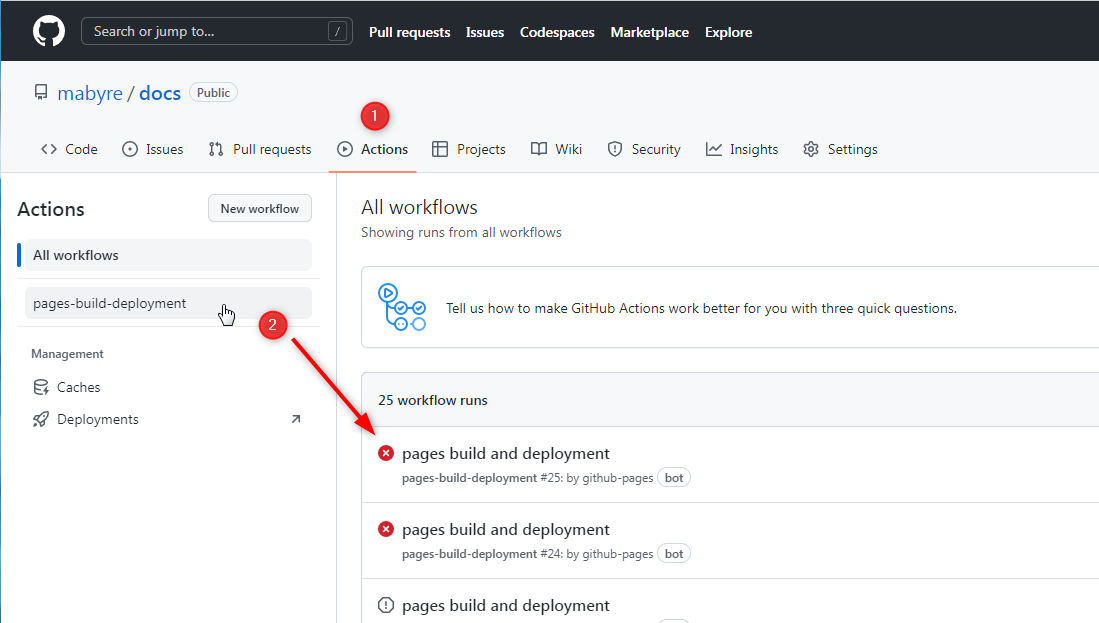The image size is (1099, 623).
Task: Open the survey link about GitHub Actions
Action: point(701,308)
